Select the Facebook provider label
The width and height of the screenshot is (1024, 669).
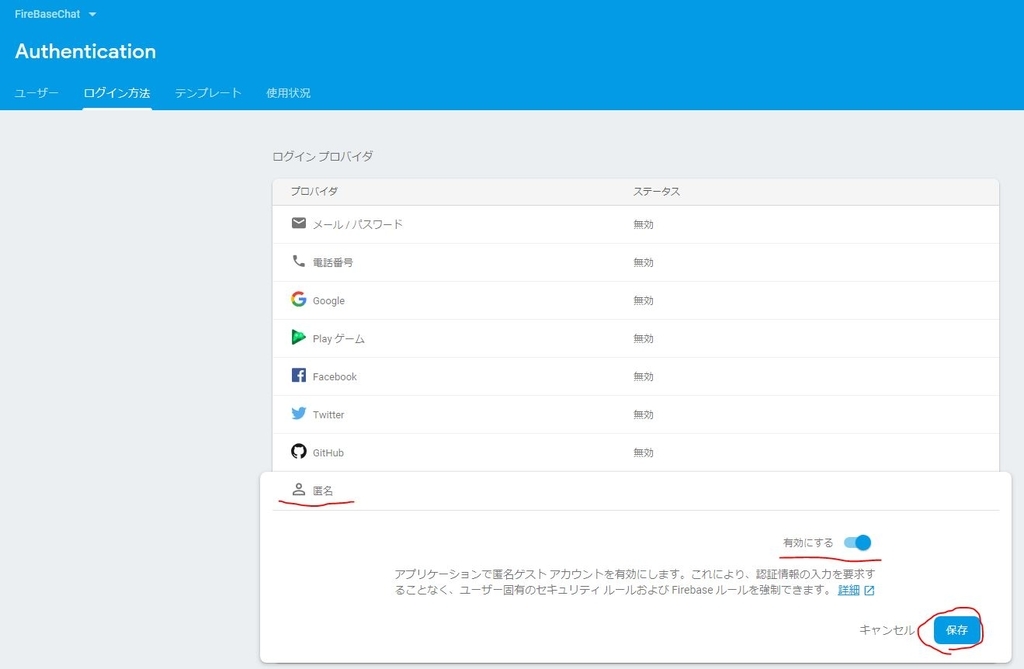pyautogui.click(x=334, y=376)
